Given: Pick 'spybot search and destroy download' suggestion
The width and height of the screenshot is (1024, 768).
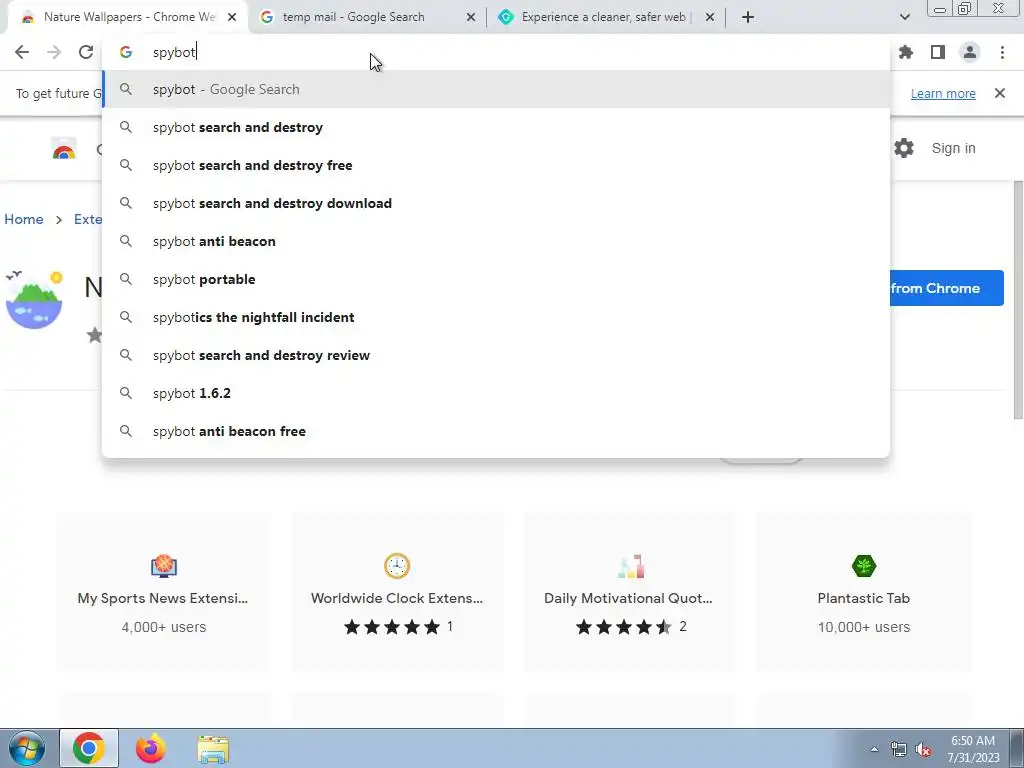Looking at the screenshot, I should coord(496,203).
